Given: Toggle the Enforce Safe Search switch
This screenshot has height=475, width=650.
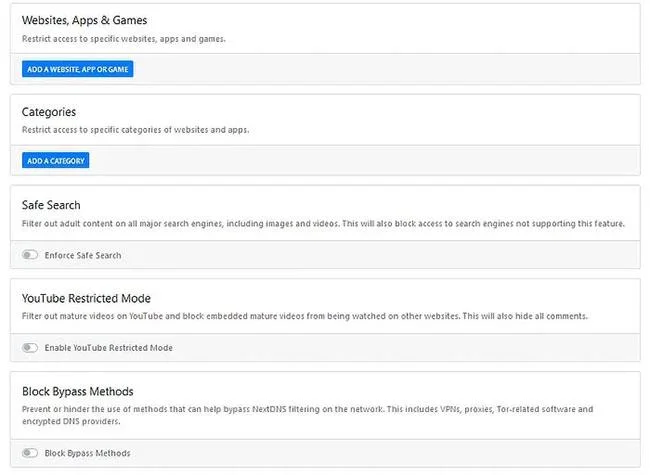Looking at the screenshot, I should [30, 254].
